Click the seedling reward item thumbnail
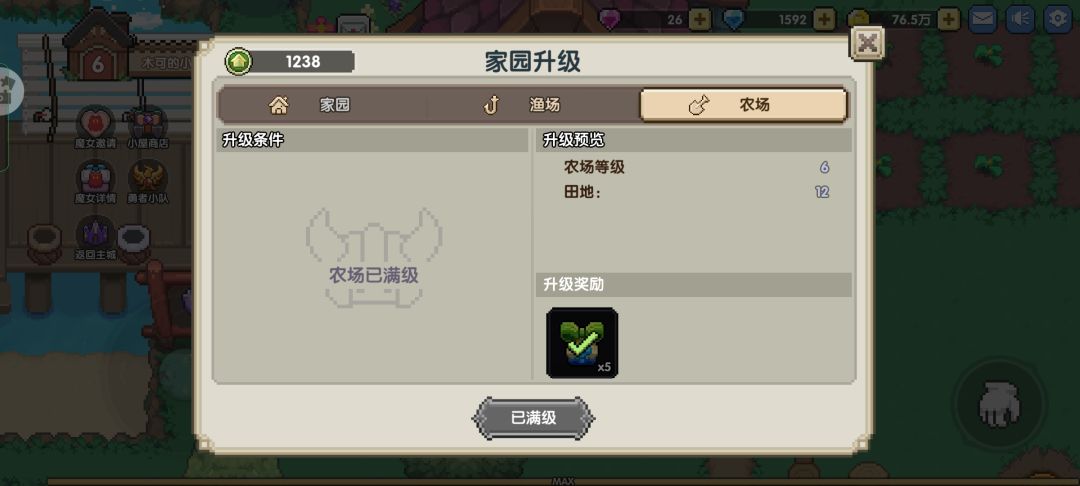 582,343
